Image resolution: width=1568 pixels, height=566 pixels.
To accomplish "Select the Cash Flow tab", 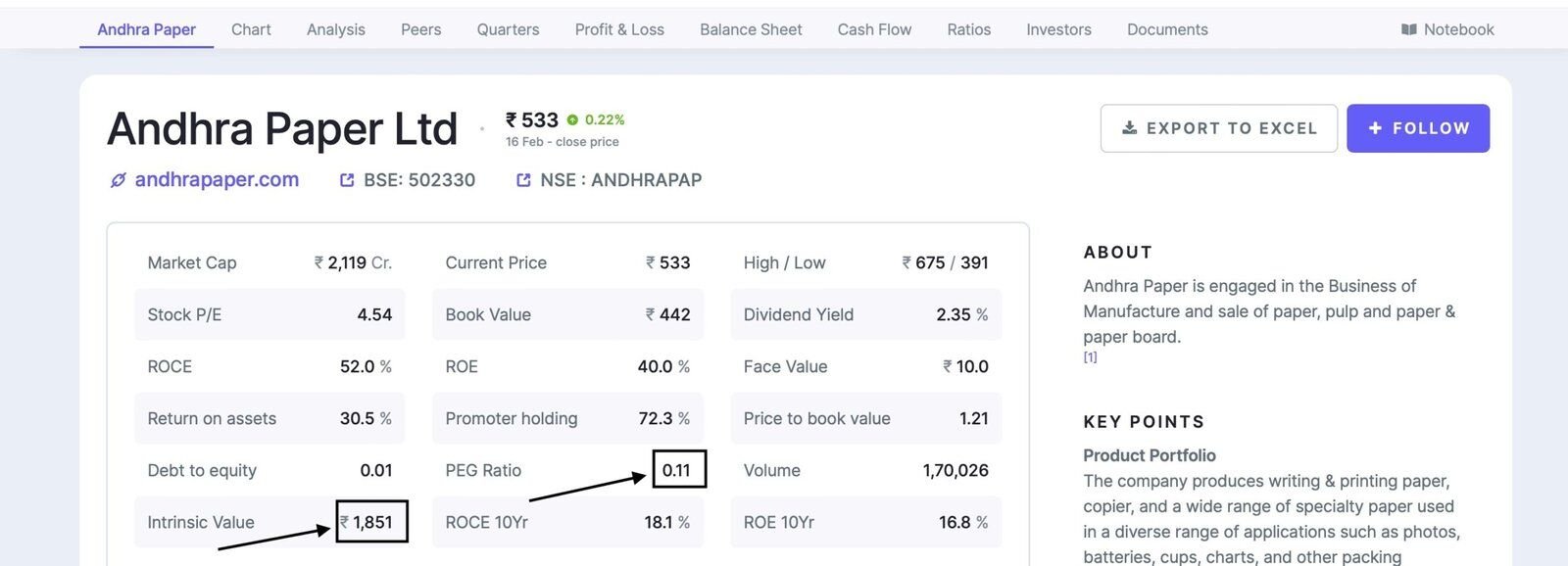I will click(874, 29).
